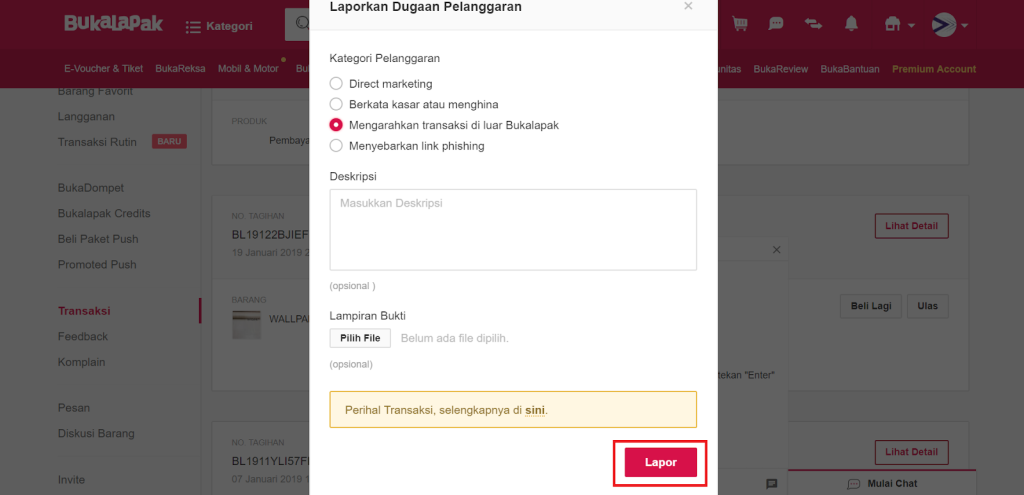Follow the 'sini' link in the notice
This screenshot has height=495, width=1024.
535,411
